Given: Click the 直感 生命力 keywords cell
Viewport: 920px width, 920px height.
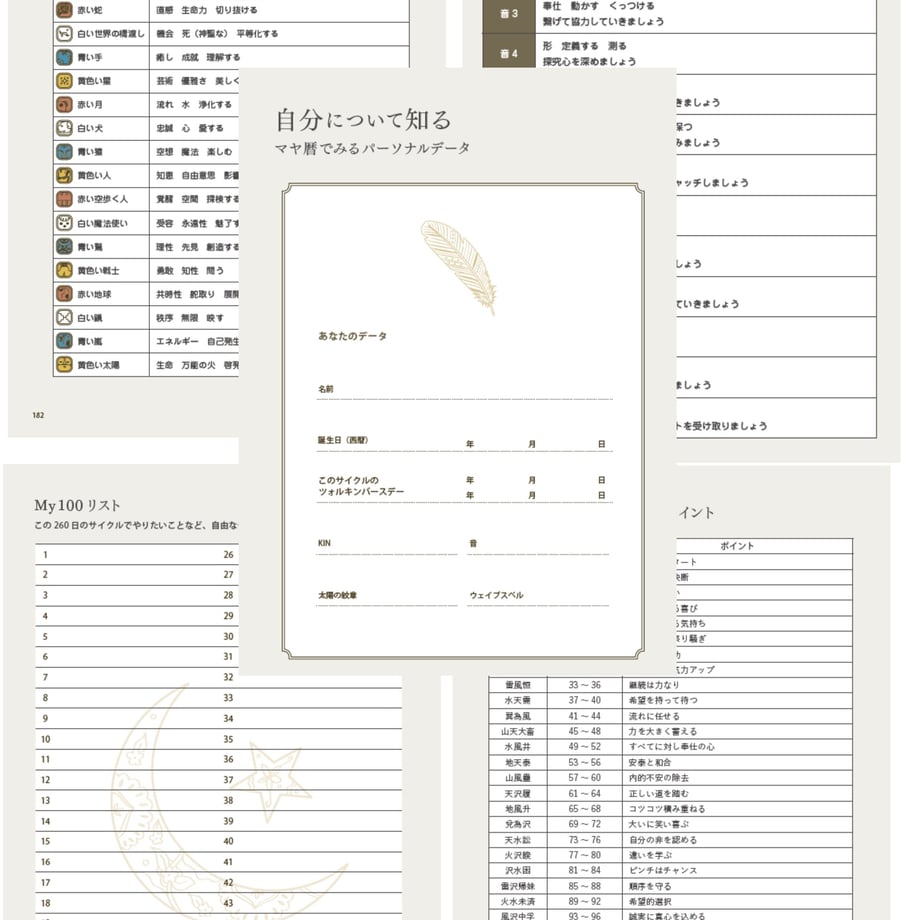Looking at the screenshot, I should tap(279, 10).
